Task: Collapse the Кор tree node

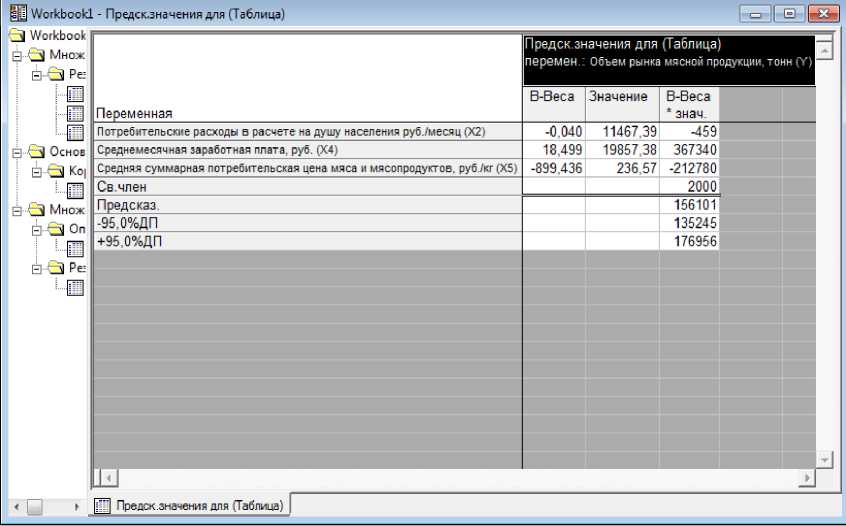Action: tap(37, 172)
